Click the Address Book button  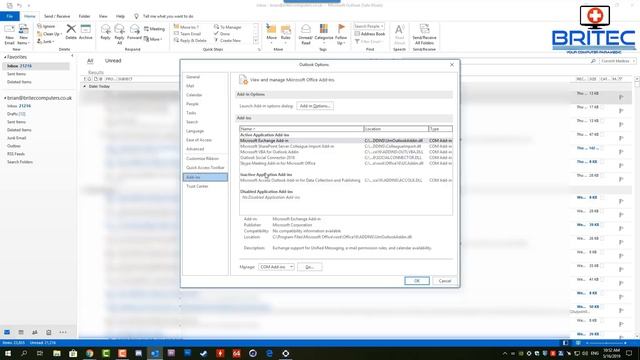pos(370,34)
